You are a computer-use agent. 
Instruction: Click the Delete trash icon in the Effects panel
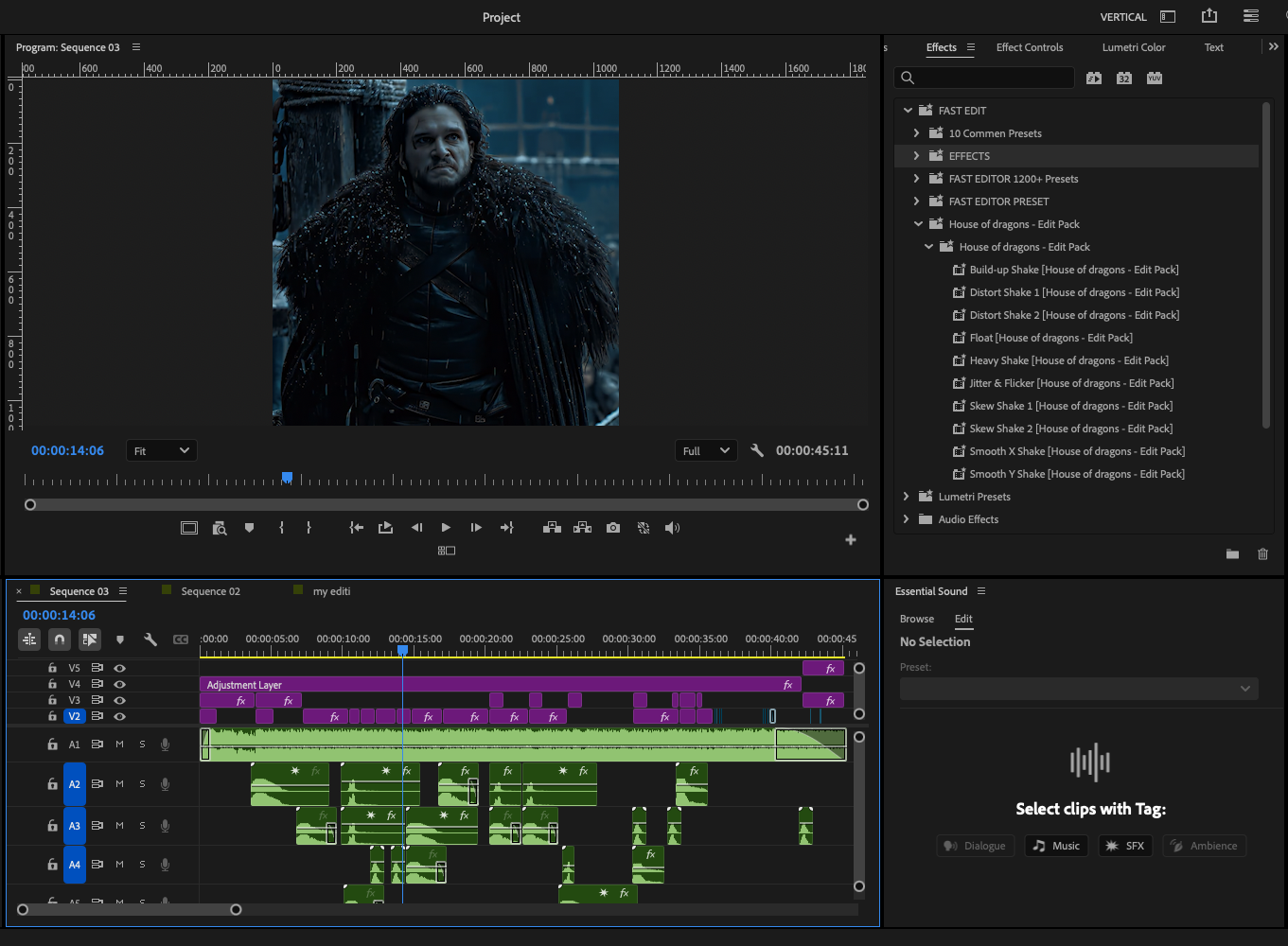click(1262, 554)
